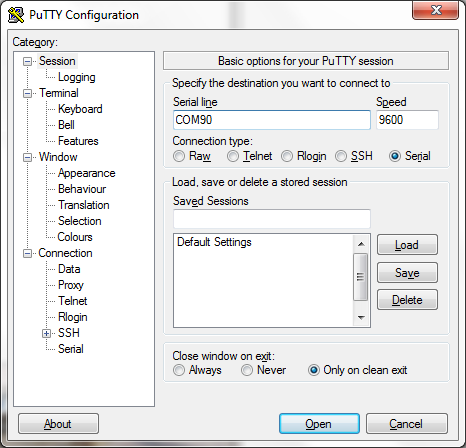Collapse the Session tree node

[27, 61]
